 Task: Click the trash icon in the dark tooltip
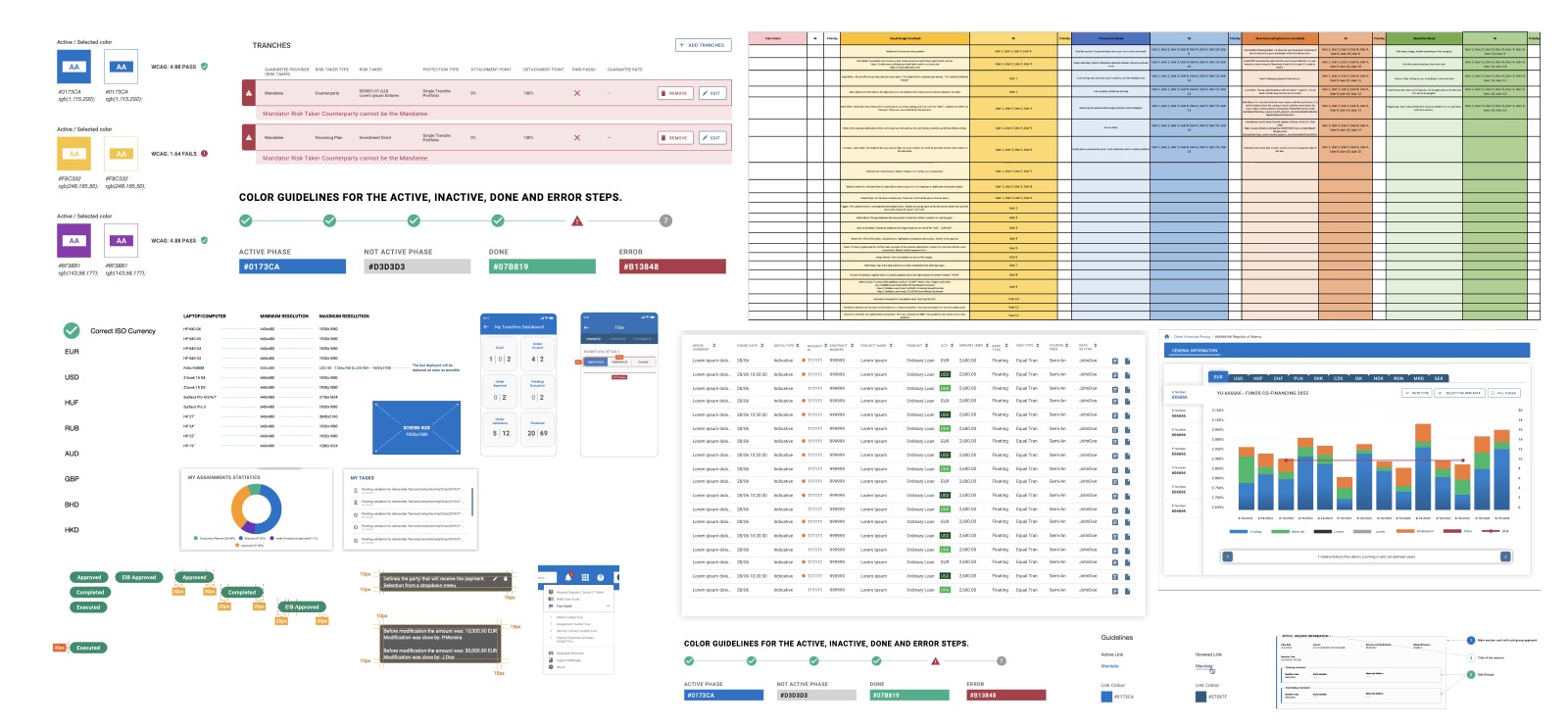point(507,580)
